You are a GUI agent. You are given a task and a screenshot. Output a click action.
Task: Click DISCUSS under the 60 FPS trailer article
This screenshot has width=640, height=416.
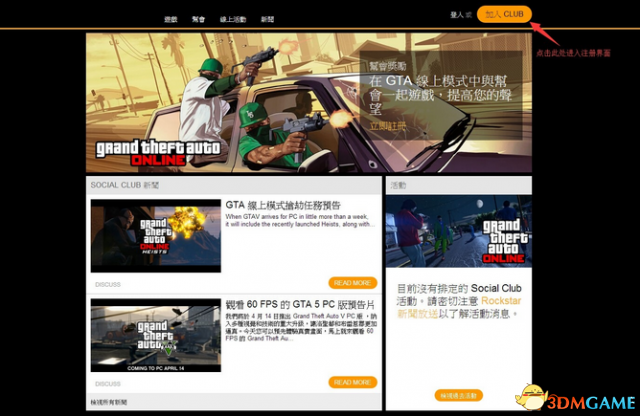(x=108, y=383)
